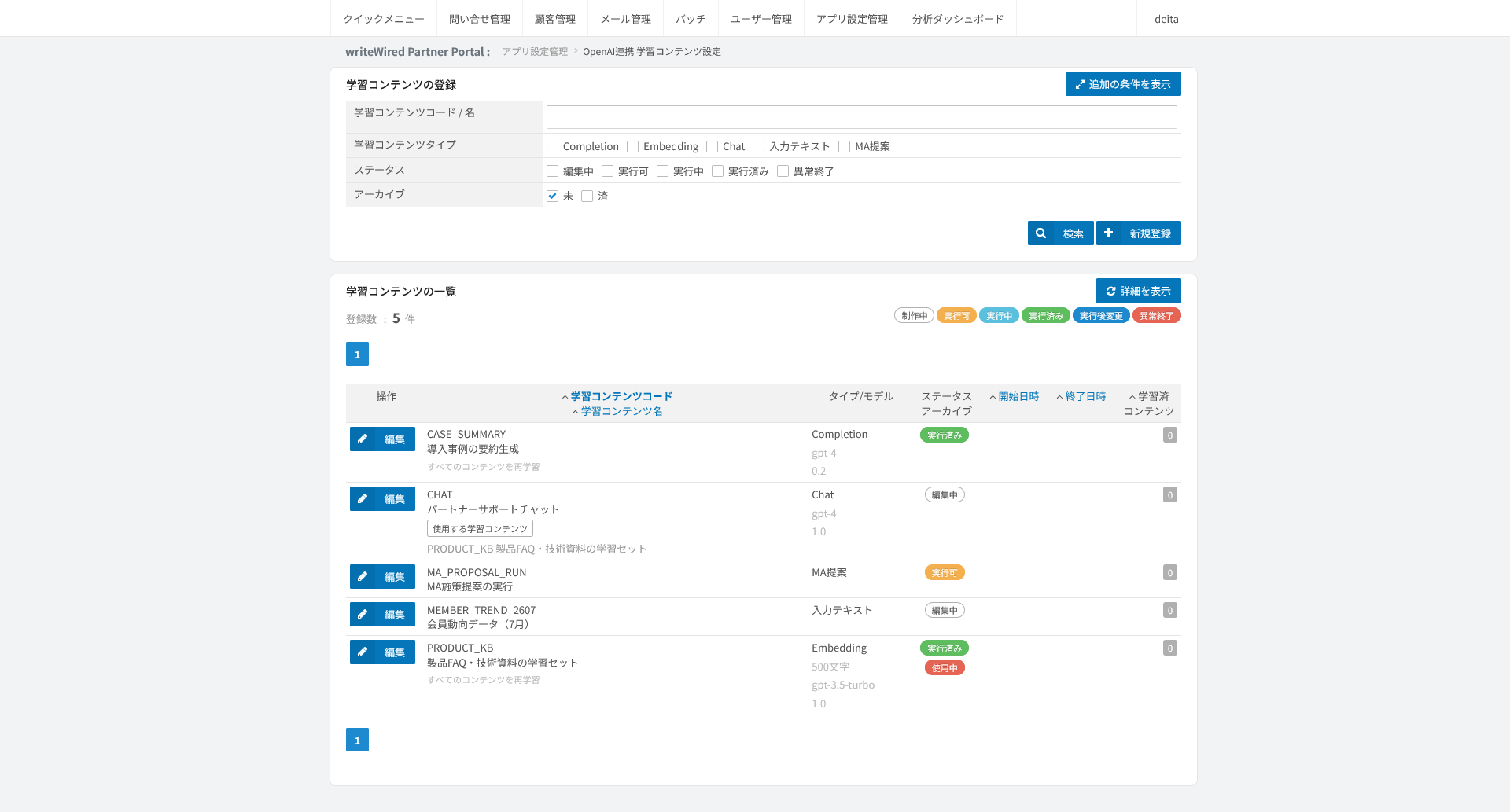Check the Completion content type checkbox
The image size is (1510, 812).
tap(552, 146)
